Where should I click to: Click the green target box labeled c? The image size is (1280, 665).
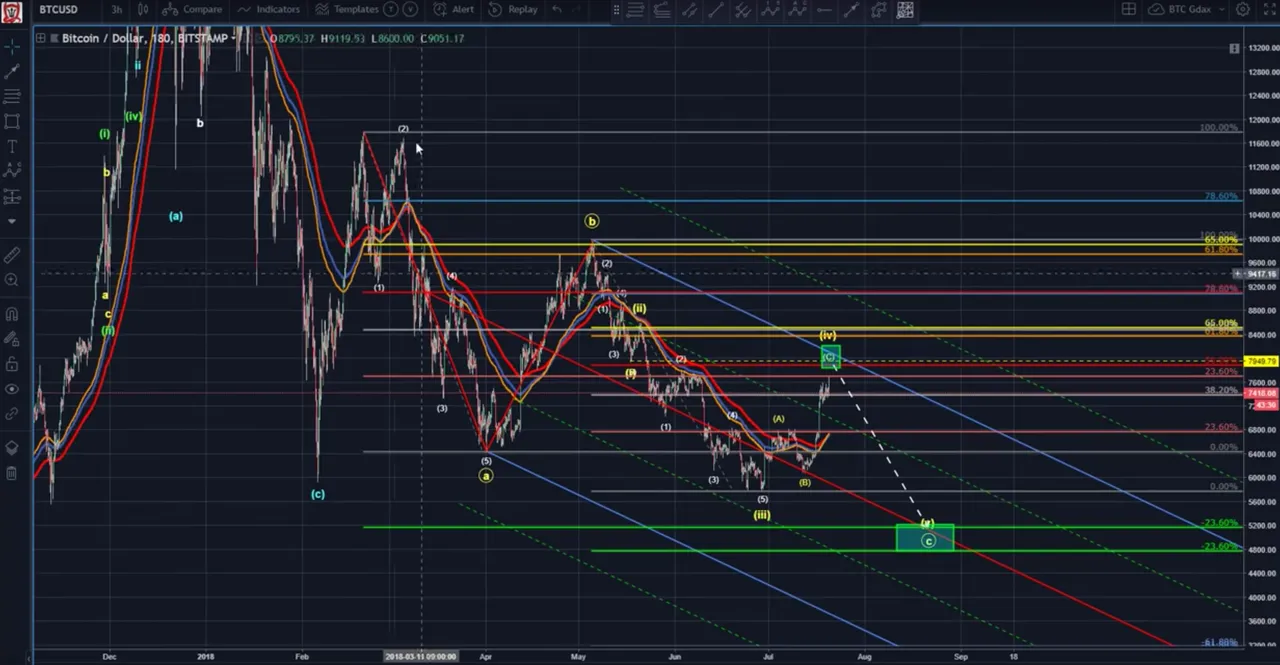point(925,537)
